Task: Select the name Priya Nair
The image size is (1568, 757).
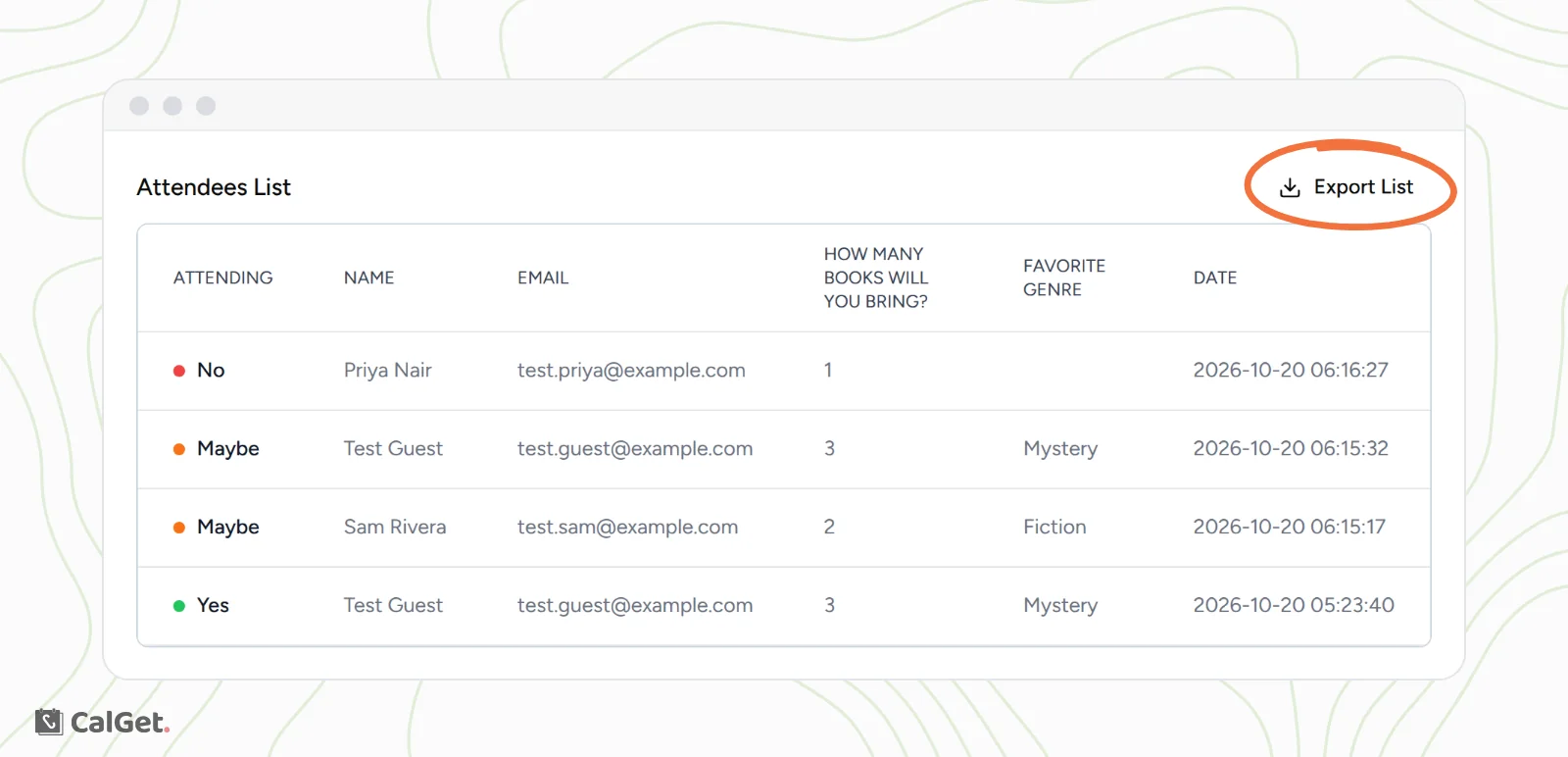Action: tap(388, 371)
